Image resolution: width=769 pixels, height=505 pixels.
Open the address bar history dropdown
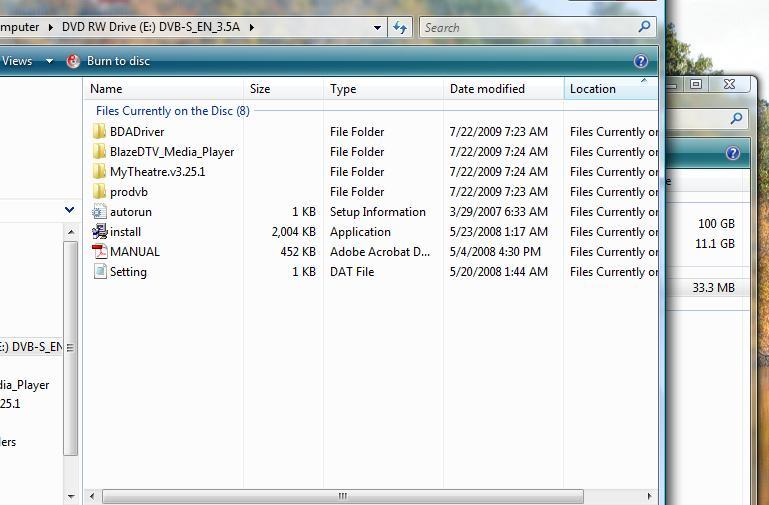point(377,28)
